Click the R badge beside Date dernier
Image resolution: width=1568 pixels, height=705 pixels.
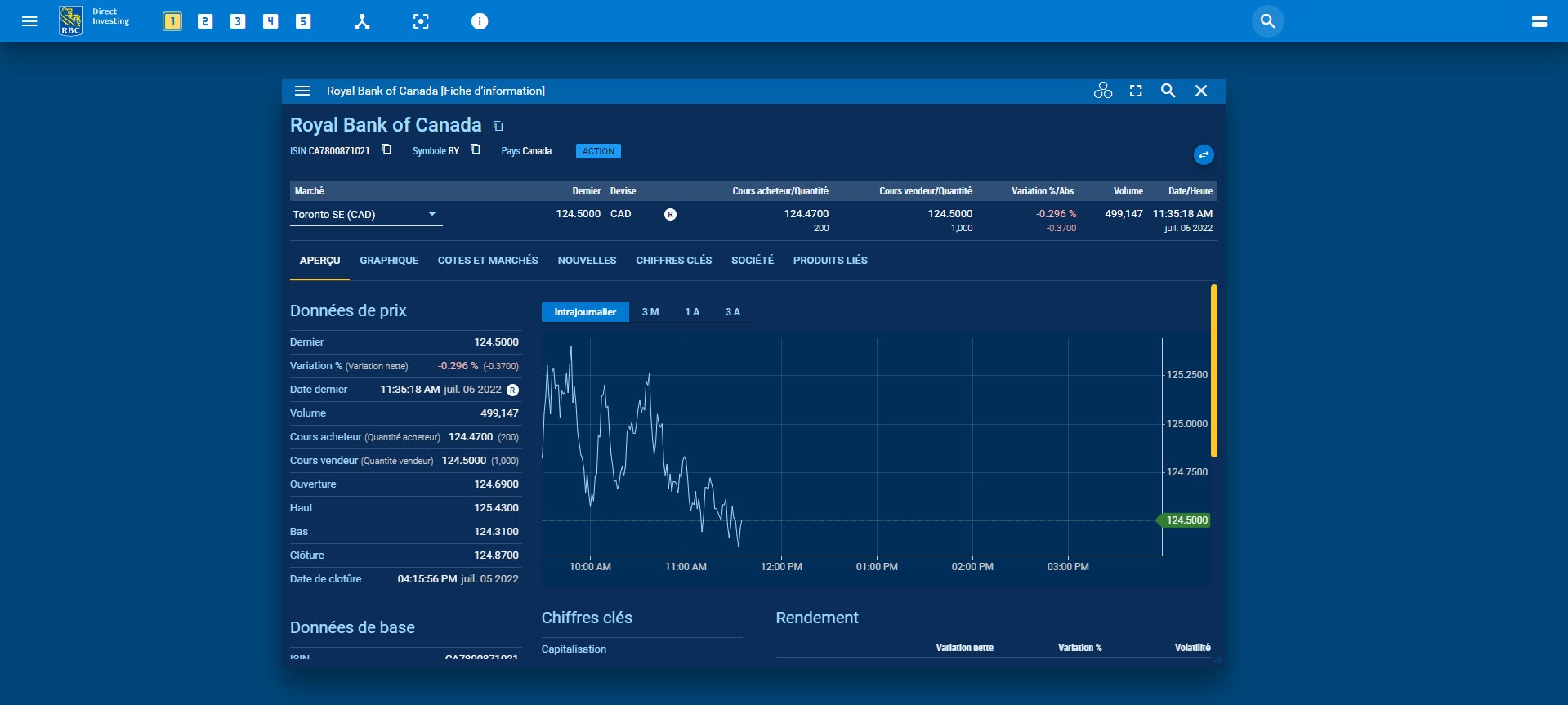tap(513, 390)
